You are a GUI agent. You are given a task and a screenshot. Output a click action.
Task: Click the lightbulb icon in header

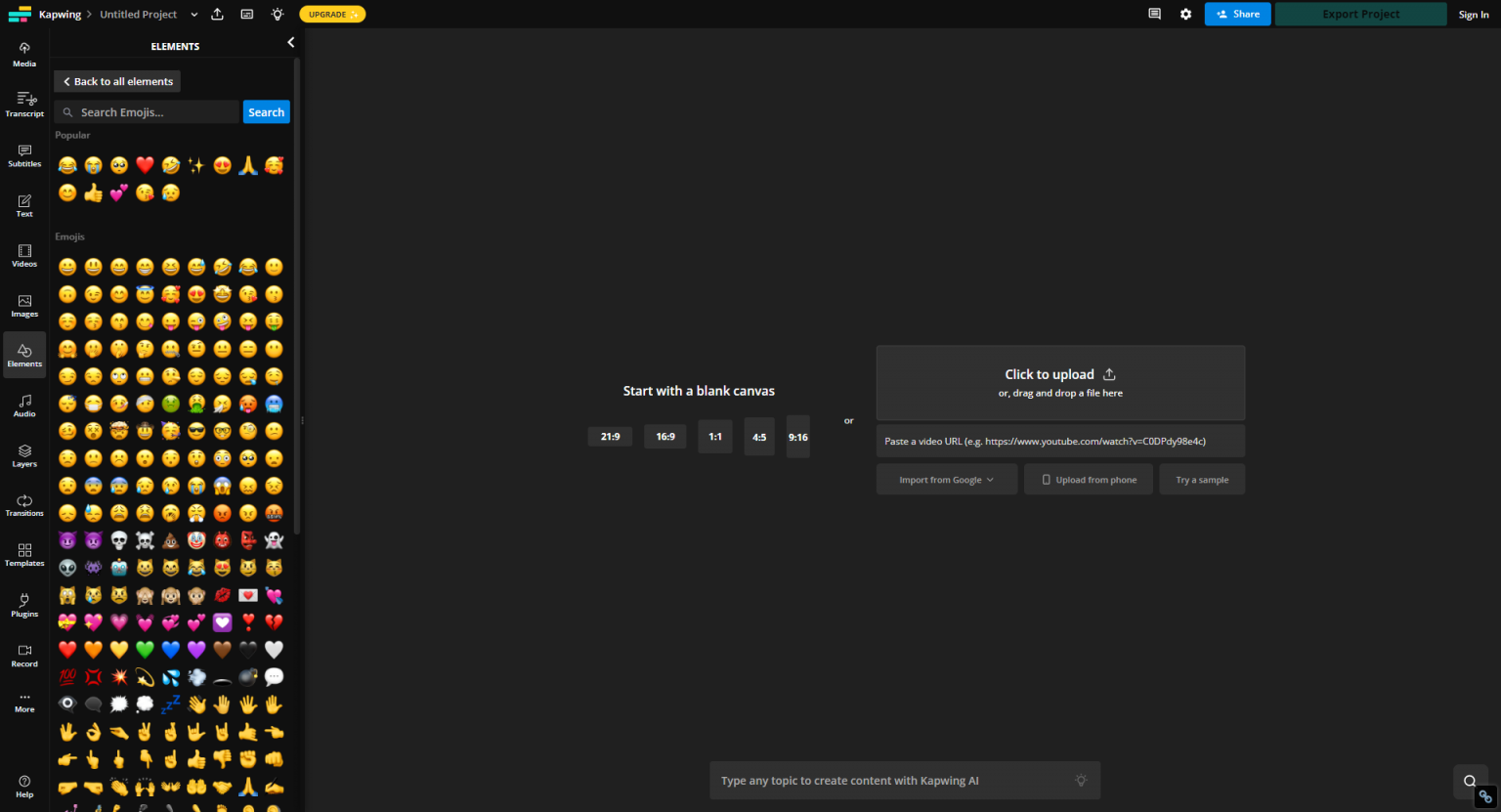click(x=278, y=15)
